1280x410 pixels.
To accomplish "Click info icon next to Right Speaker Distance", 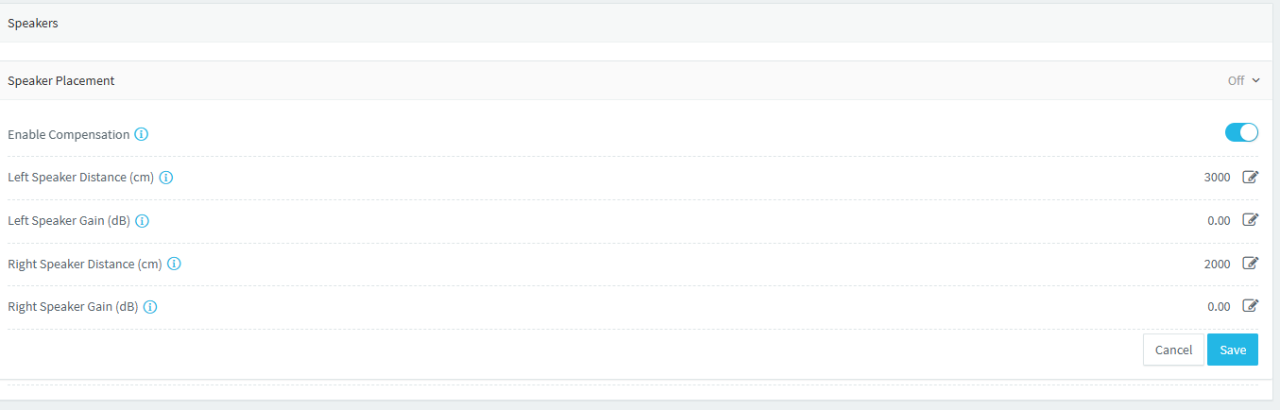I will (x=174, y=264).
